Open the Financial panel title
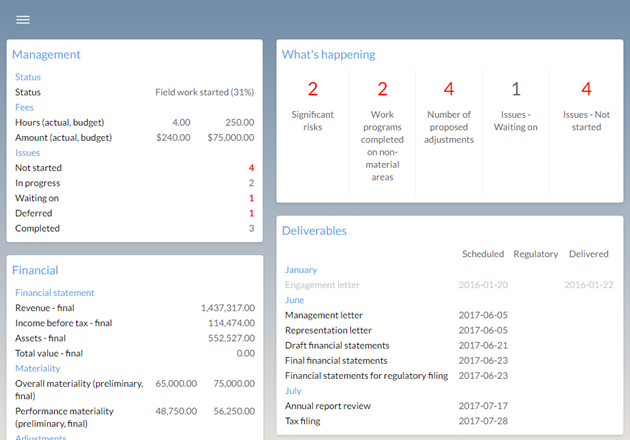 coord(35,270)
